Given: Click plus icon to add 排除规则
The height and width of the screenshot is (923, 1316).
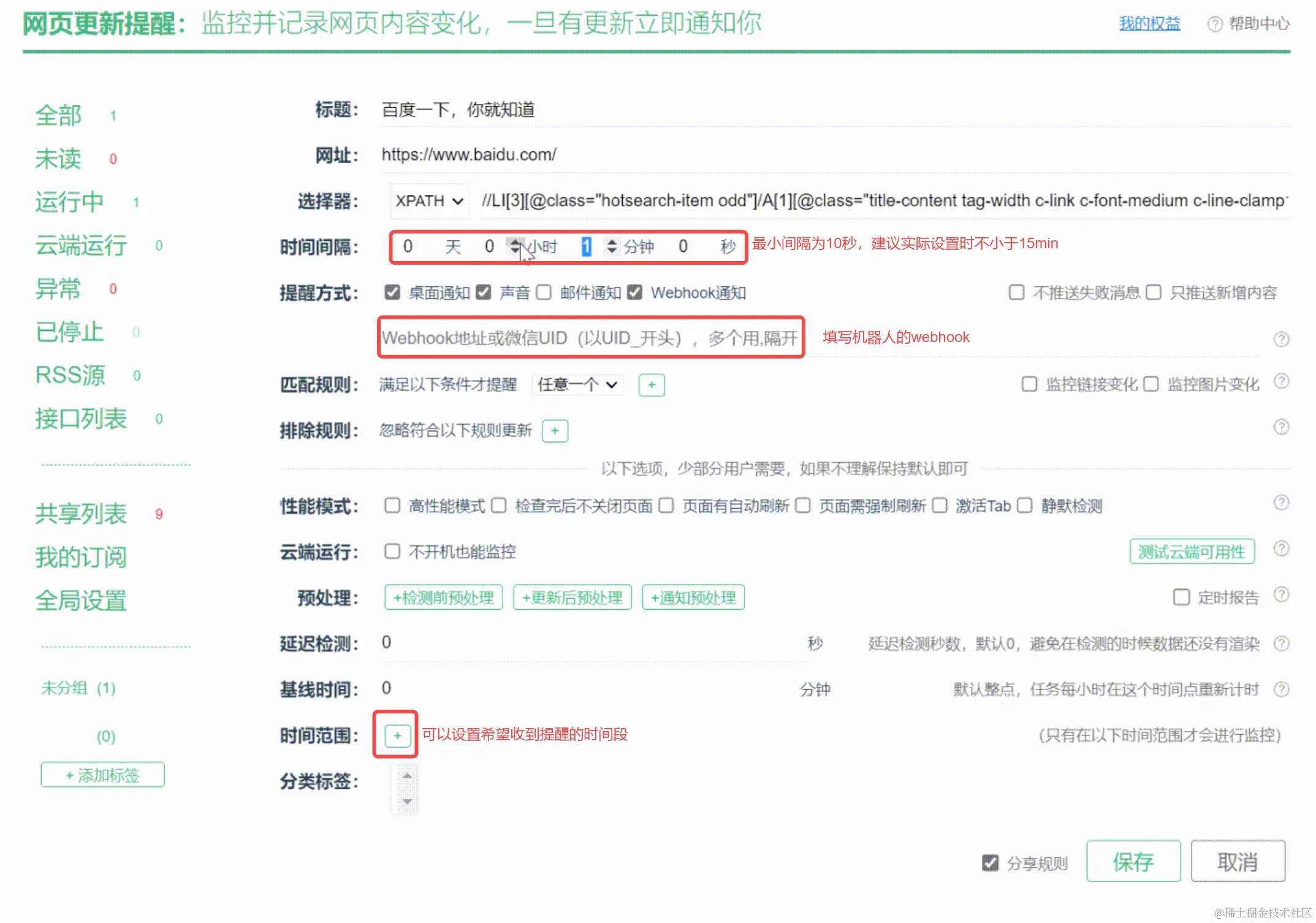Looking at the screenshot, I should click(555, 431).
